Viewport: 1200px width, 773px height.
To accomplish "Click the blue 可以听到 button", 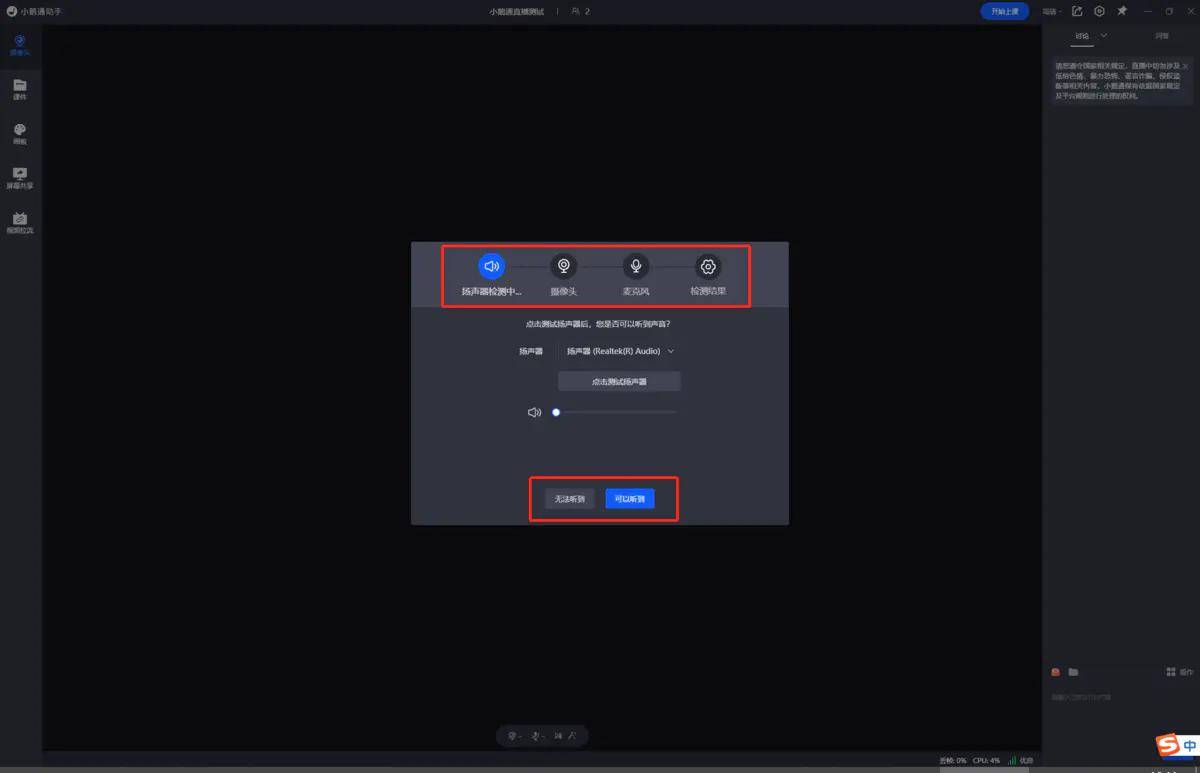I will (630, 499).
